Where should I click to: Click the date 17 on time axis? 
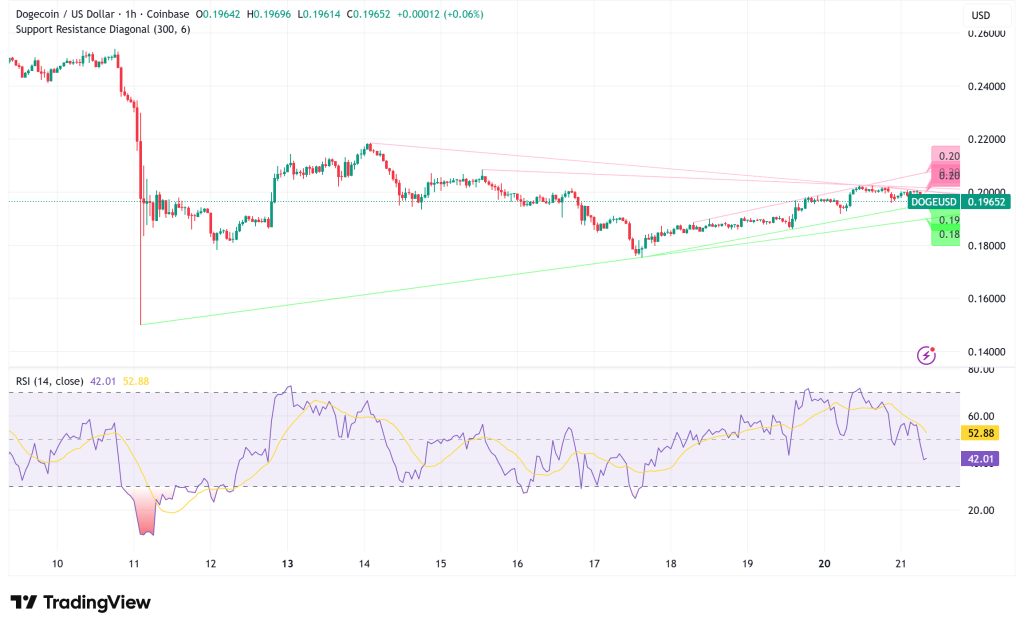(x=594, y=564)
